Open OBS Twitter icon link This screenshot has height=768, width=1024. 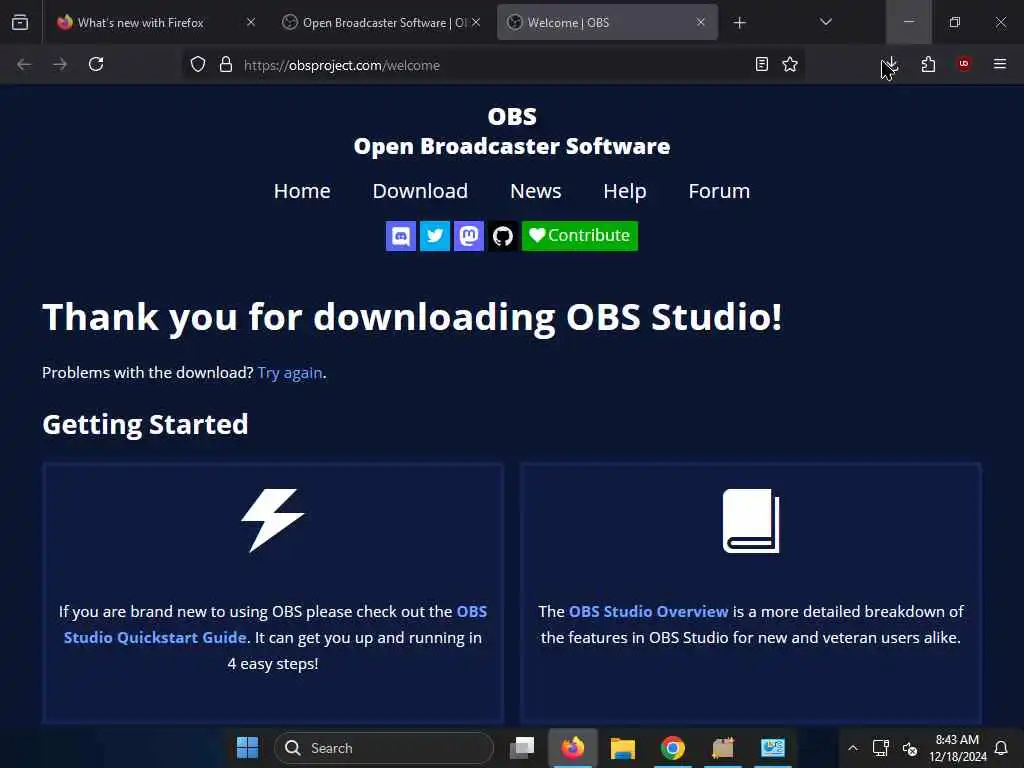[x=435, y=236]
